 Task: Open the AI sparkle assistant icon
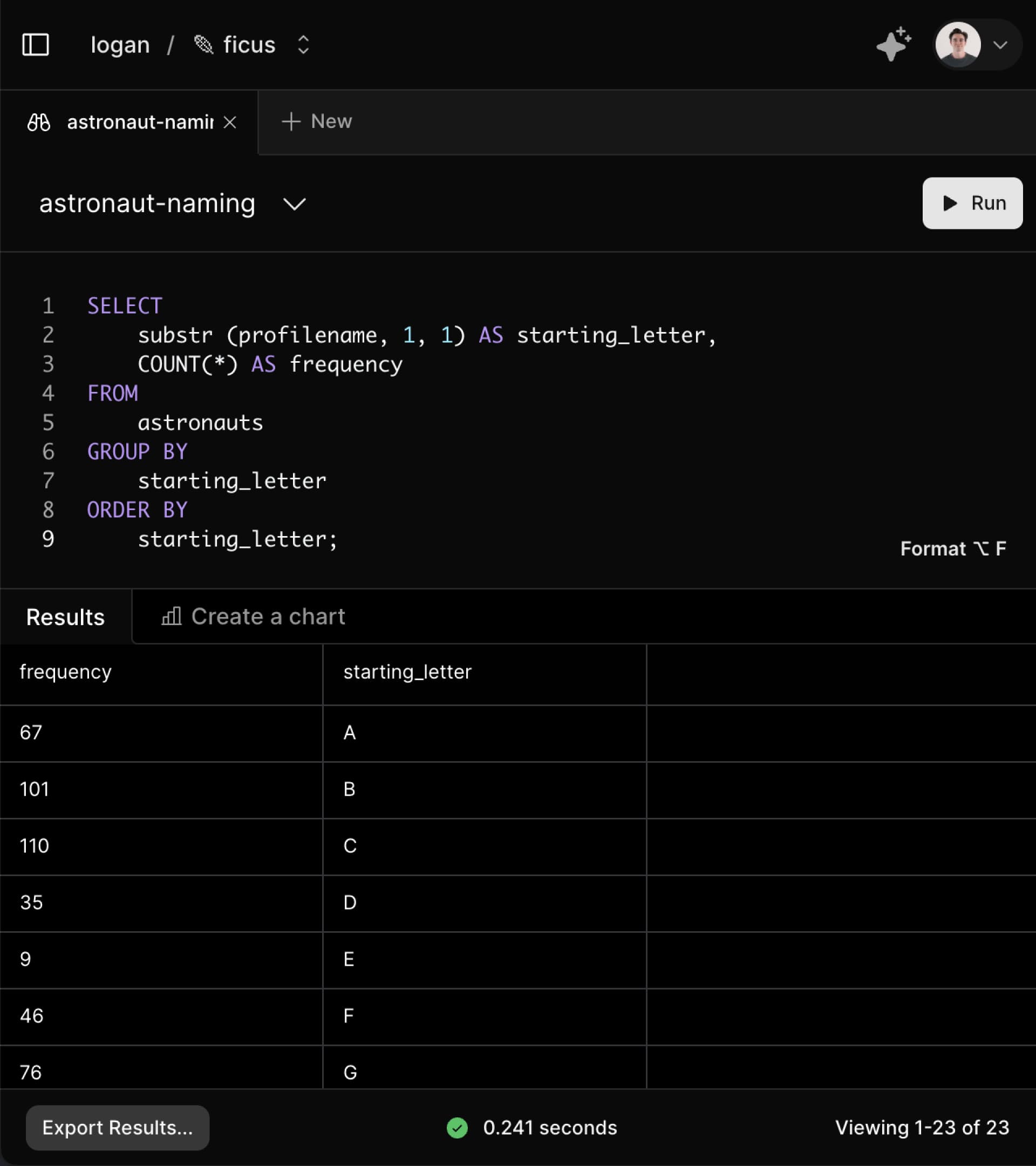click(x=894, y=44)
